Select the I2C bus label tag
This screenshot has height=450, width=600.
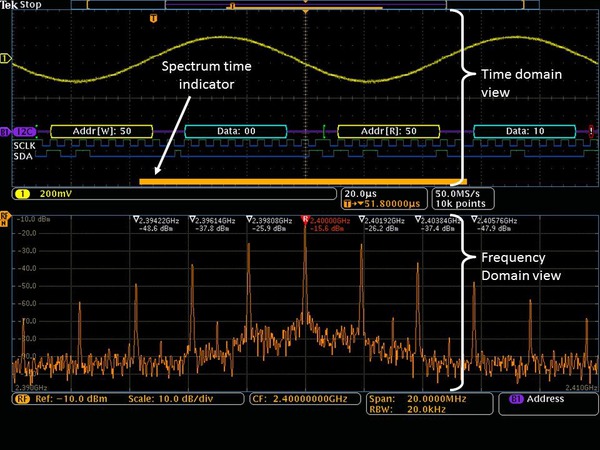(26, 131)
